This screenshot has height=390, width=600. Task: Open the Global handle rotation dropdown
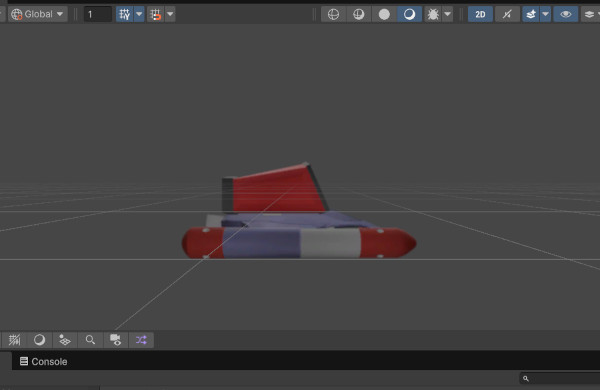click(x=38, y=15)
